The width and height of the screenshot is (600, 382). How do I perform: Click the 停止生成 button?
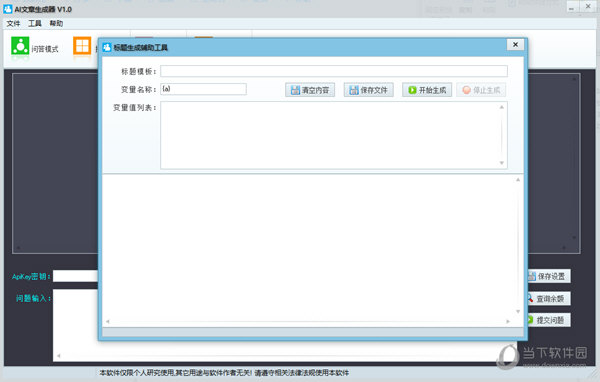click(481, 90)
